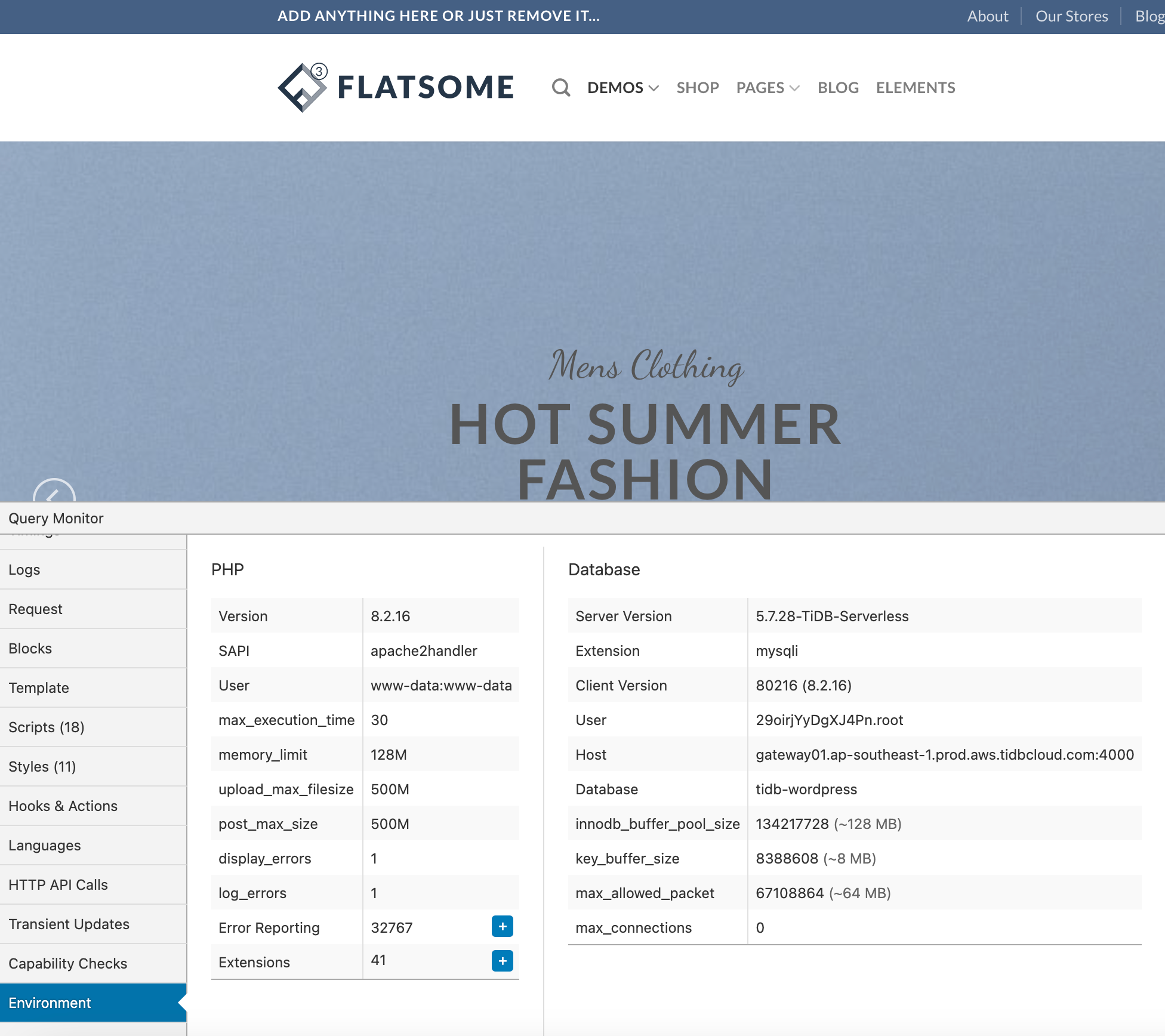Open the Transient Updates panel

coord(93,924)
